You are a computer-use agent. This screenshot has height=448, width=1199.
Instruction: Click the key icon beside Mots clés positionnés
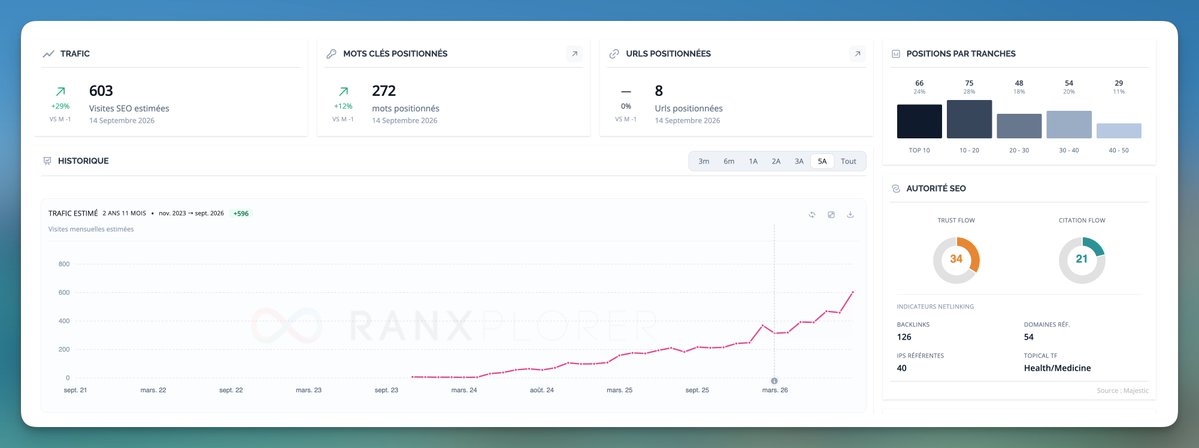tap(331, 54)
